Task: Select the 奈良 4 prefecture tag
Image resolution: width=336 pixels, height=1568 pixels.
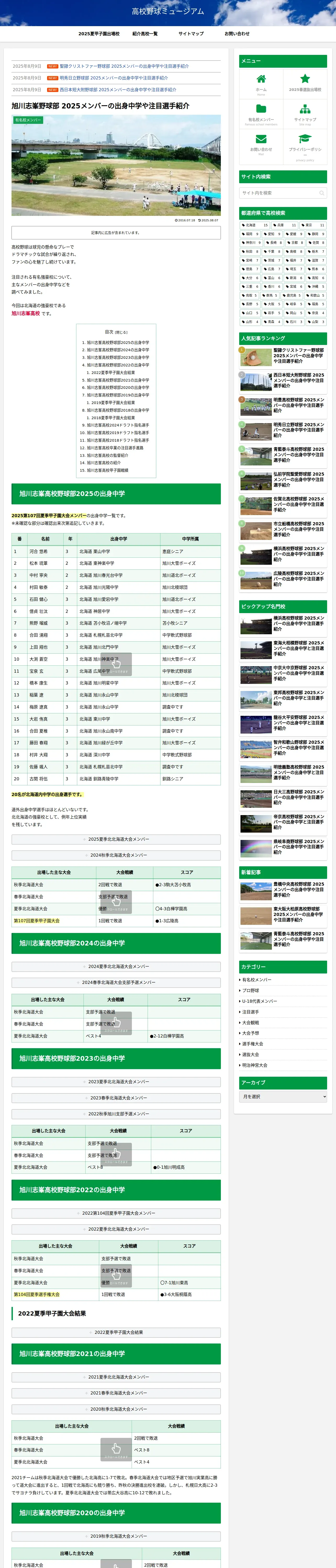Action: [316, 313]
